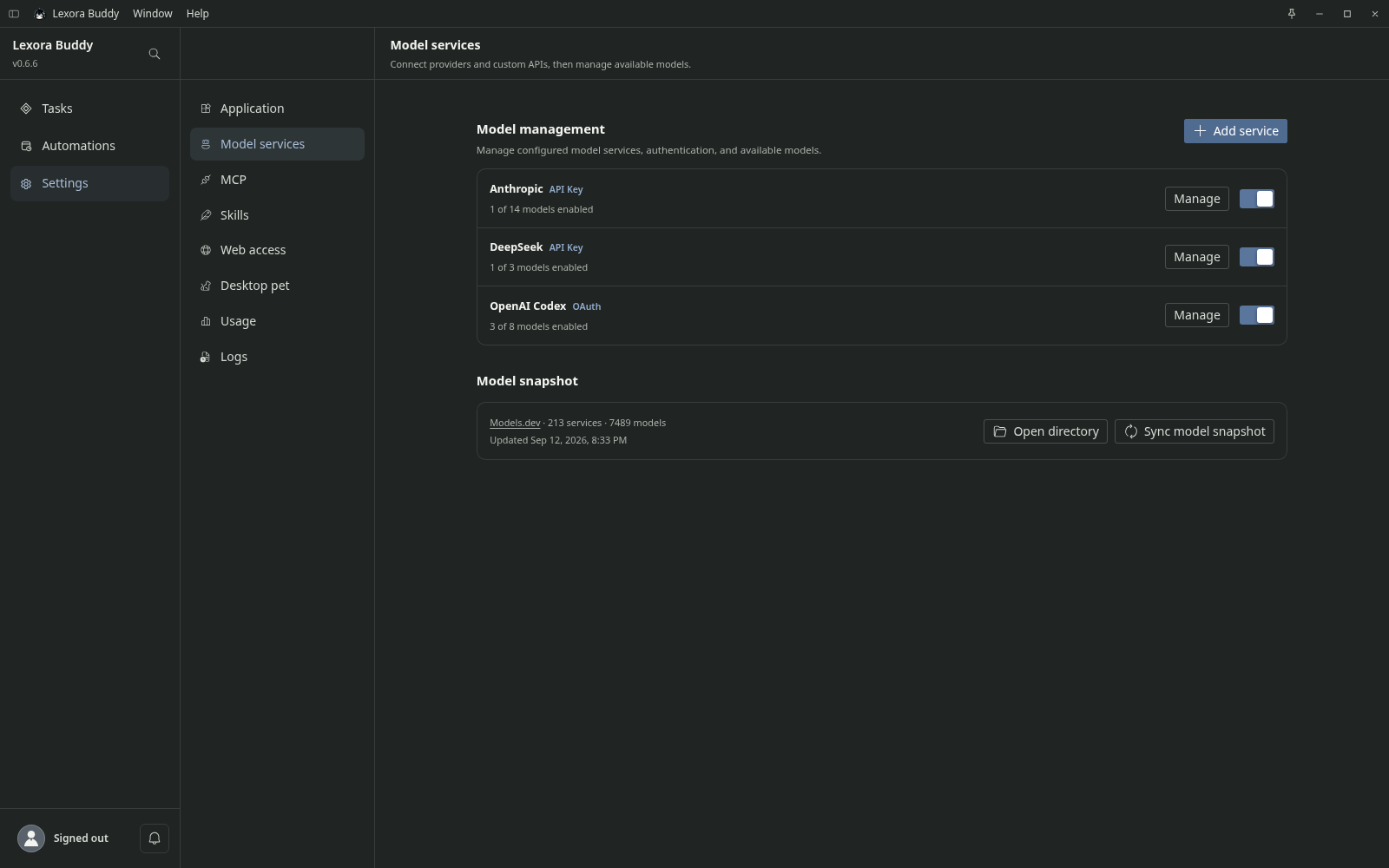Click the Model services icon
This screenshot has width=1389, height=868.
click(x=206, y=144)
